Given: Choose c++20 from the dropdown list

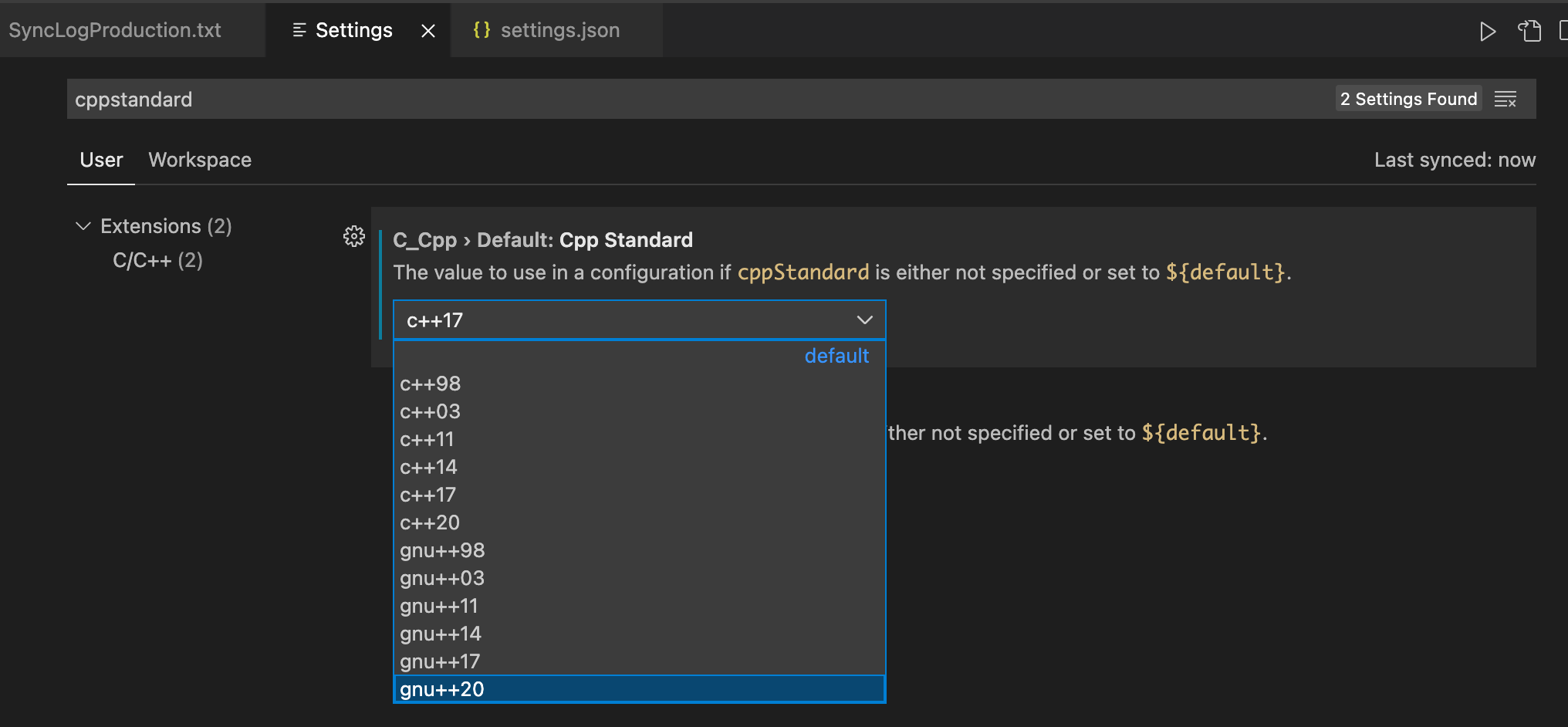Looking at the screenshot, I should (640, 522).
